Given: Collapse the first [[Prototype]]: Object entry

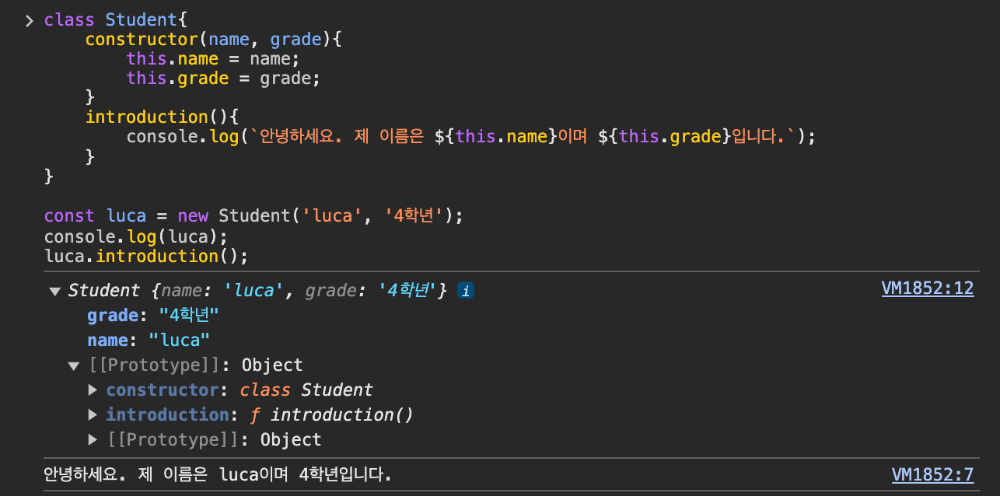Looking at the screenshot, I should (74, 367).
